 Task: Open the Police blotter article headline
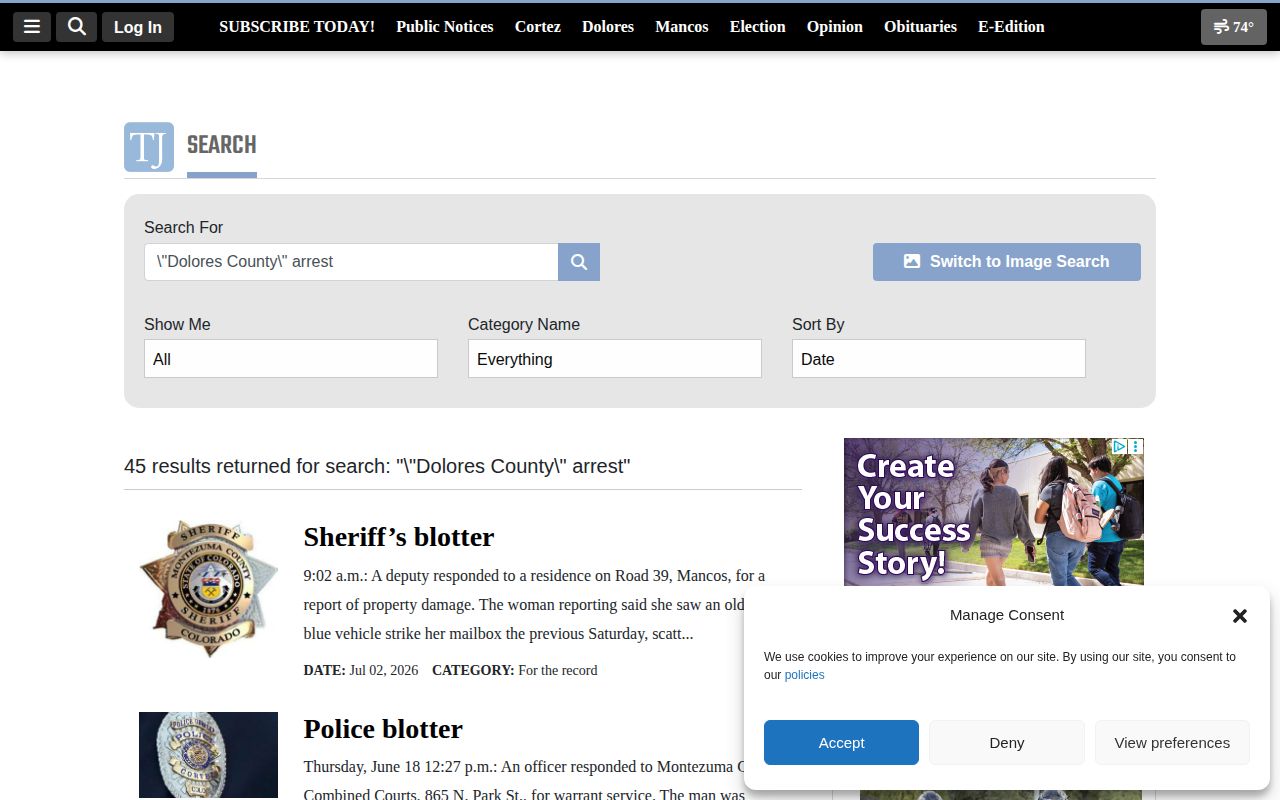[x=383, y=729]
